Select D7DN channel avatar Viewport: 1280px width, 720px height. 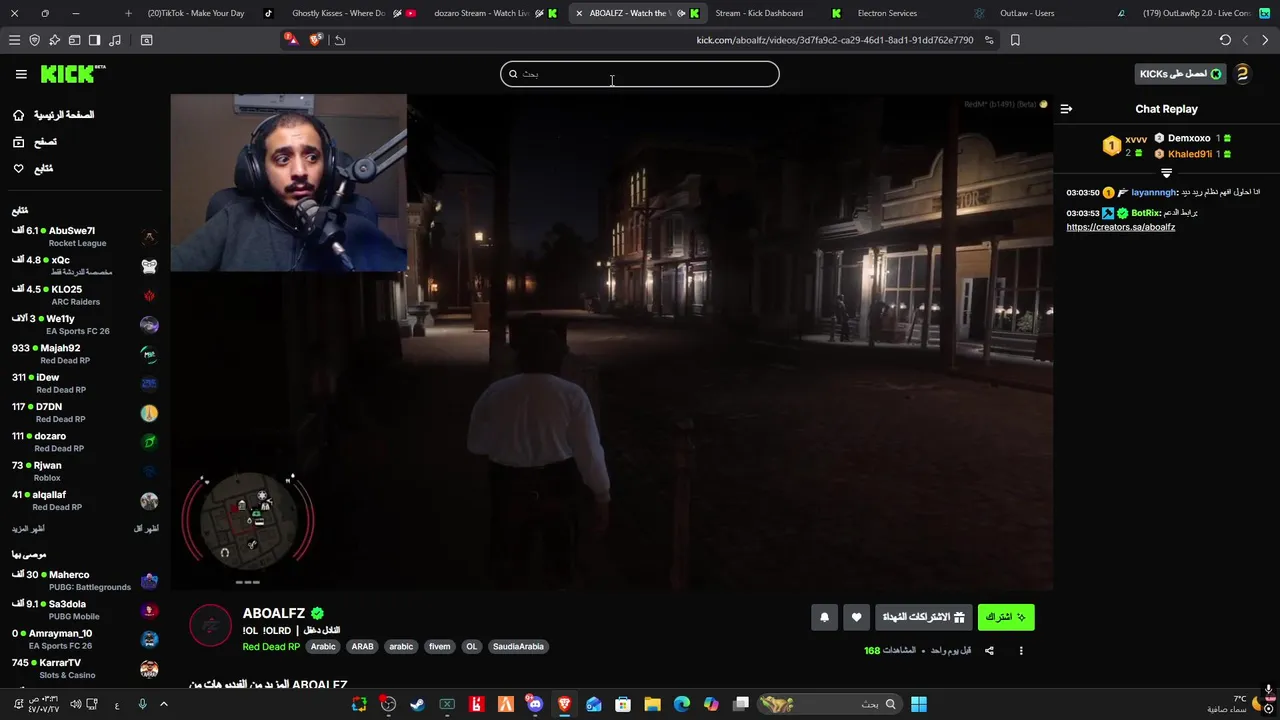149,413
